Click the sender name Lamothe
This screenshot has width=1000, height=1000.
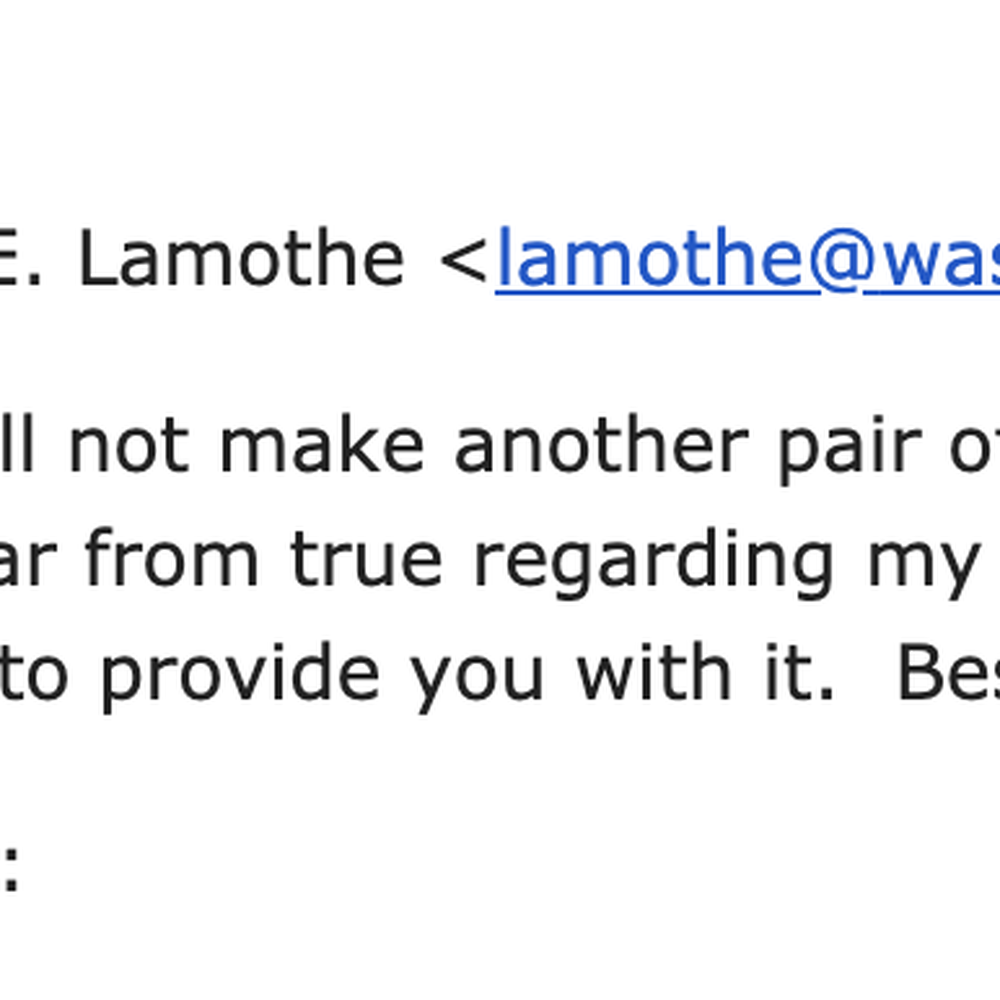pyautogui.click(x=241, y=259)
